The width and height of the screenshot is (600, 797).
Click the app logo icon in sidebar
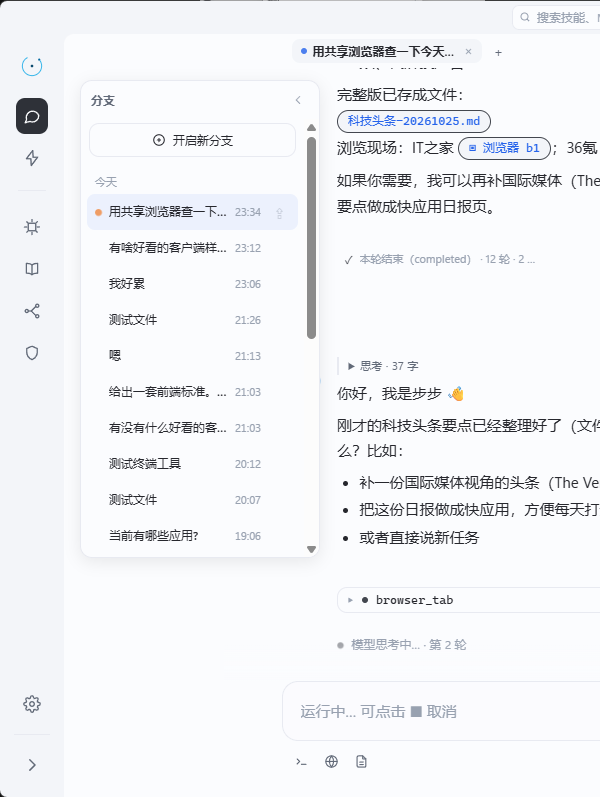32,66
